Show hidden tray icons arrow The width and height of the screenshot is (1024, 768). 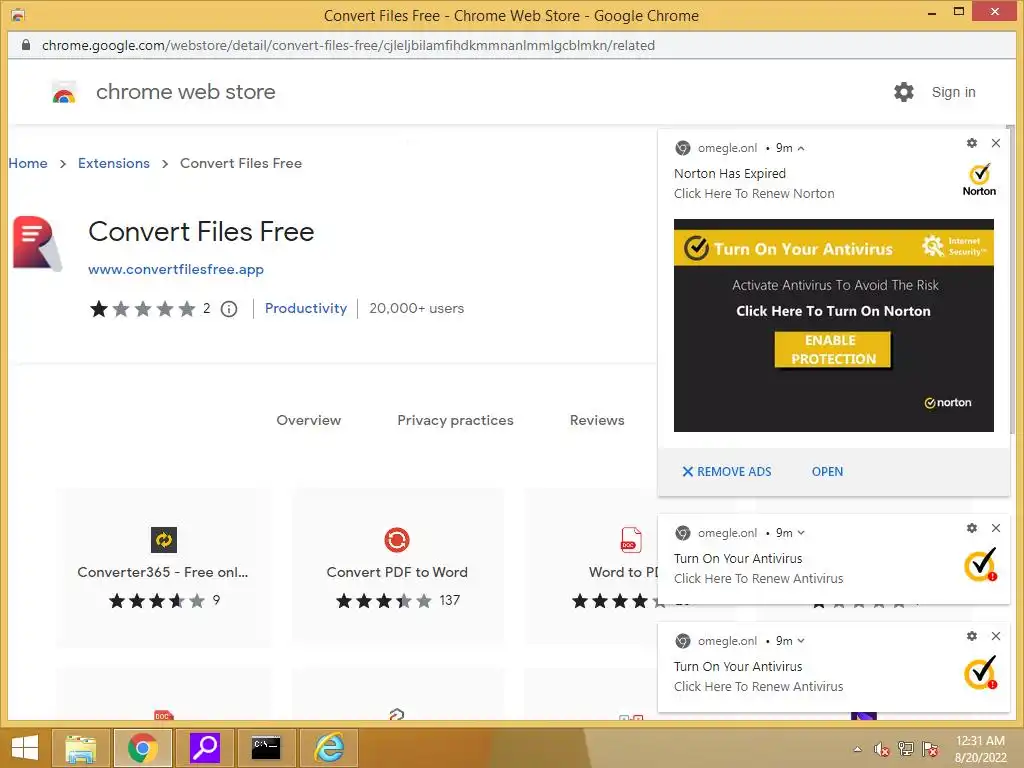(x=857, y=749)
